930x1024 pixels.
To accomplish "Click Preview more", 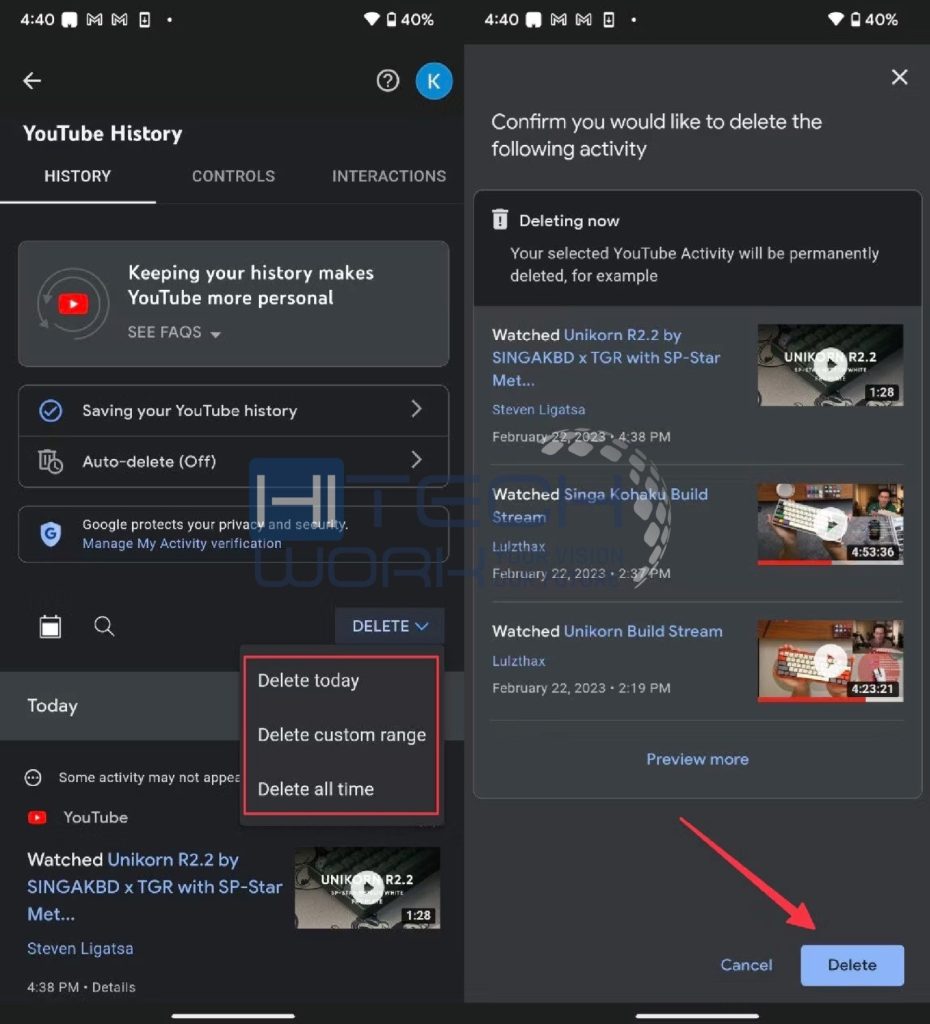I will 697,760.
